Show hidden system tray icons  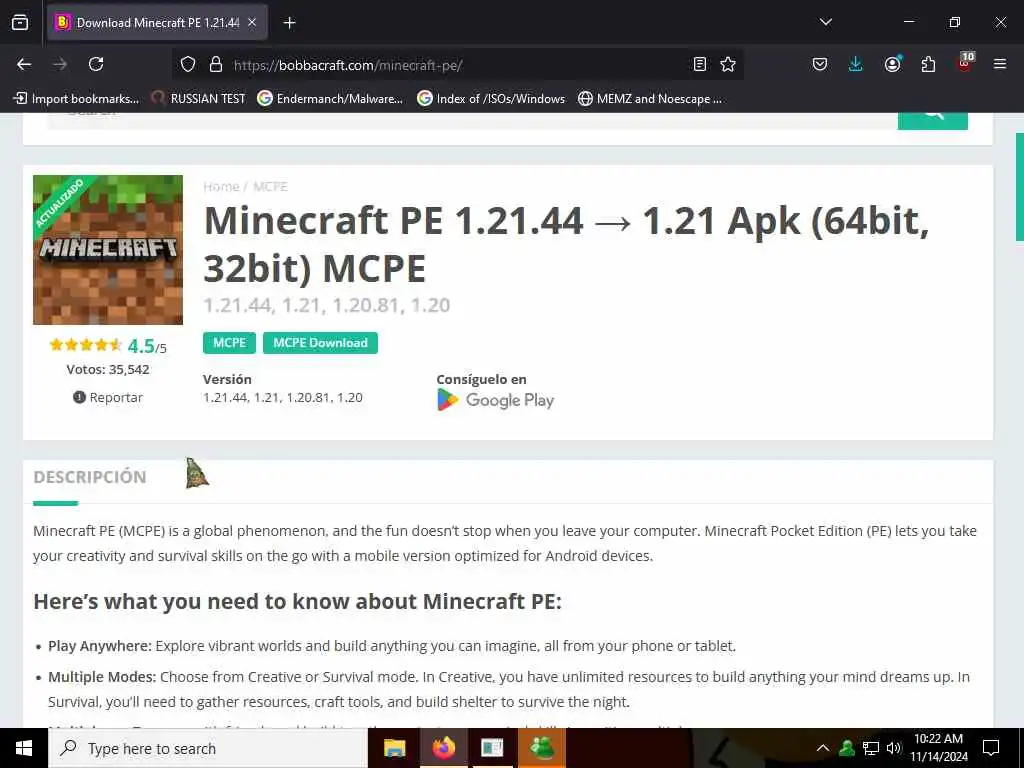823,748
